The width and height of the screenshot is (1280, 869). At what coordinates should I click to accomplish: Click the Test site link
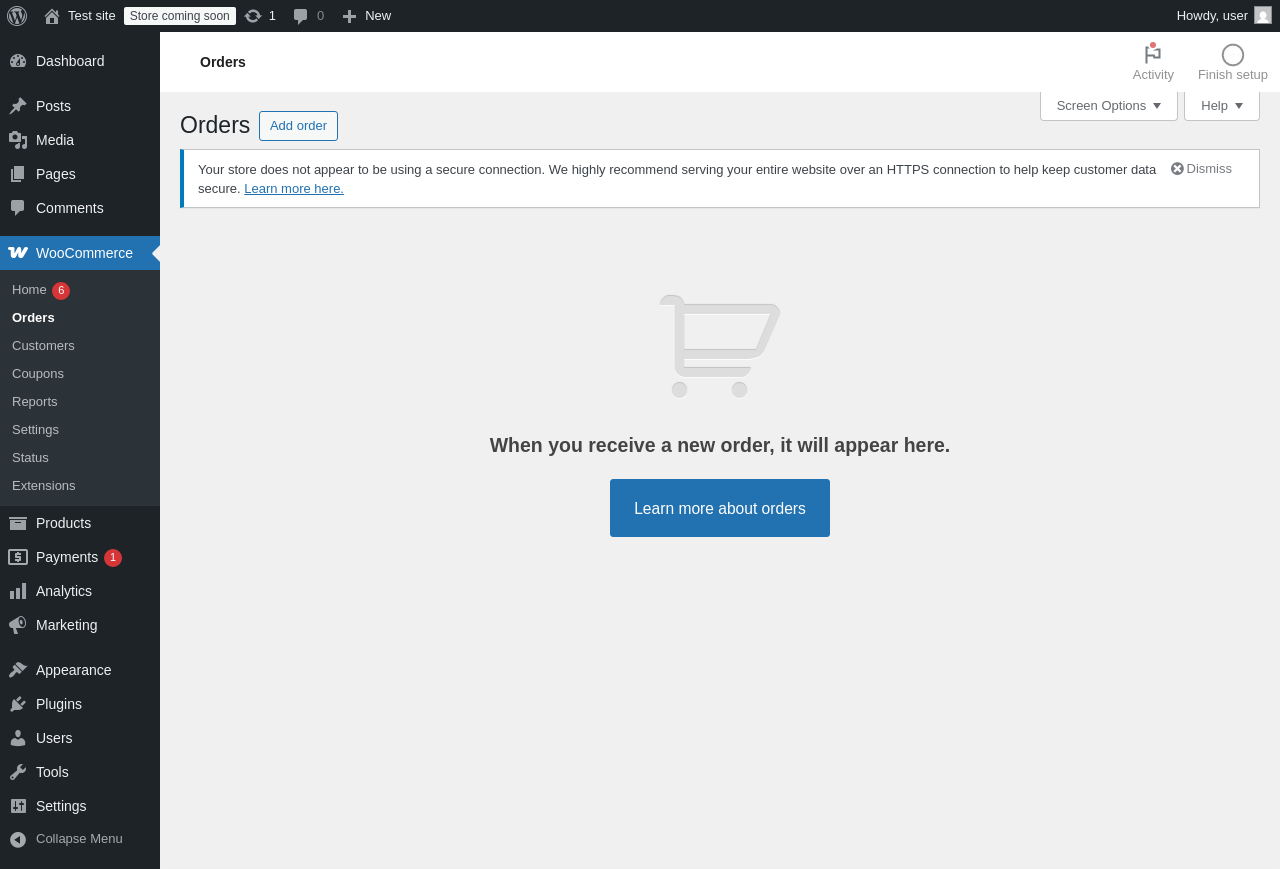pos(92,16)
